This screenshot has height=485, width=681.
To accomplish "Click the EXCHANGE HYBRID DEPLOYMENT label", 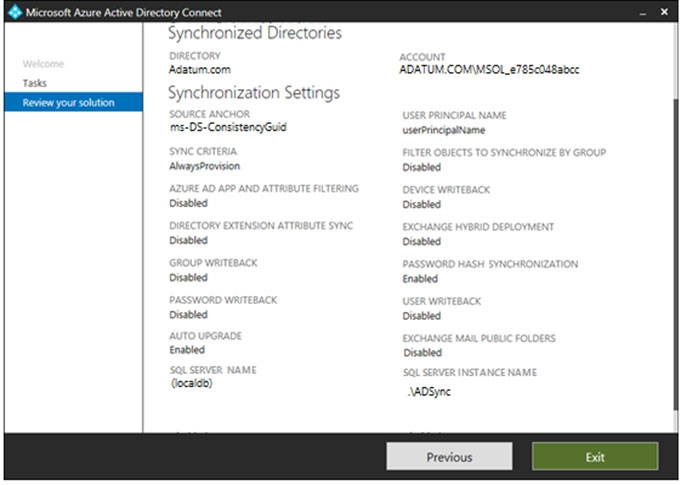I will coord(478,227).
